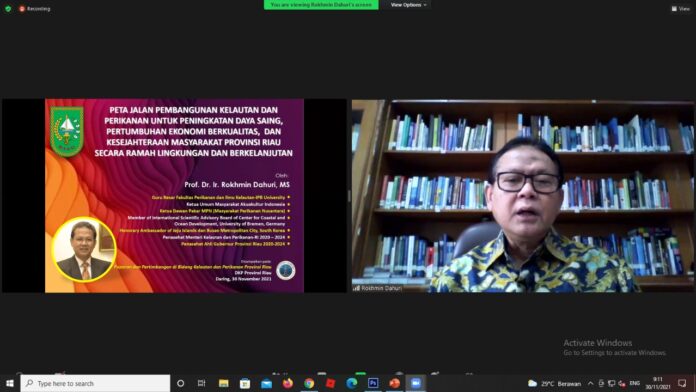
Task: Launch Microsoft Store from the taskbar
Action: (x=245, y=383)
